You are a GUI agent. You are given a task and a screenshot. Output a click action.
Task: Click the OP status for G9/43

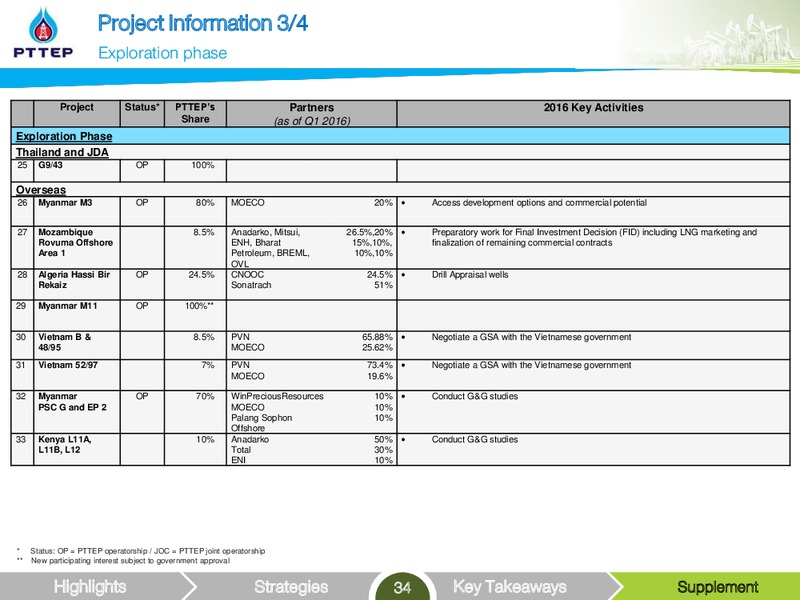pos(142,165)
